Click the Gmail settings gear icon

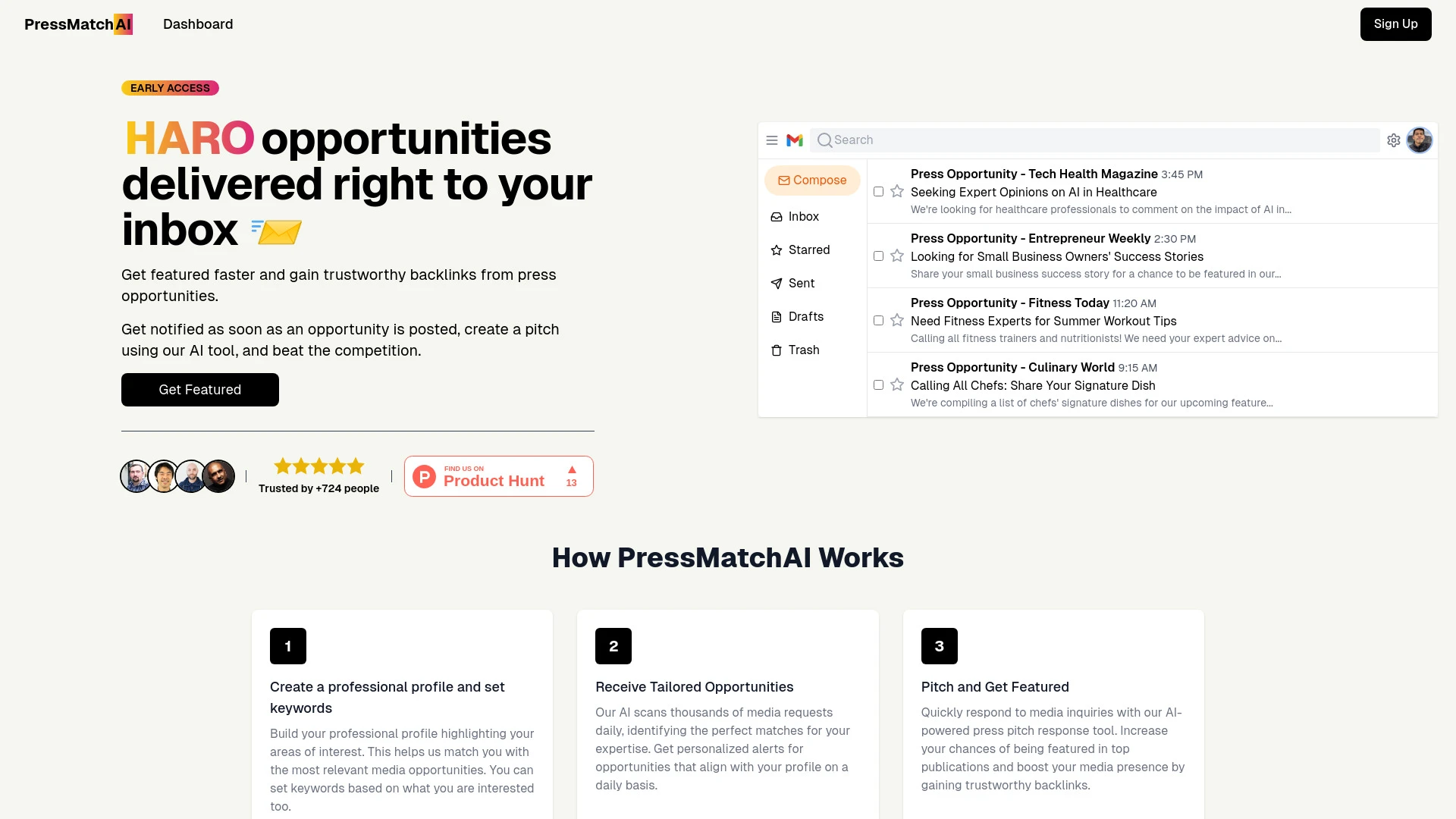tap(1393, 140)
